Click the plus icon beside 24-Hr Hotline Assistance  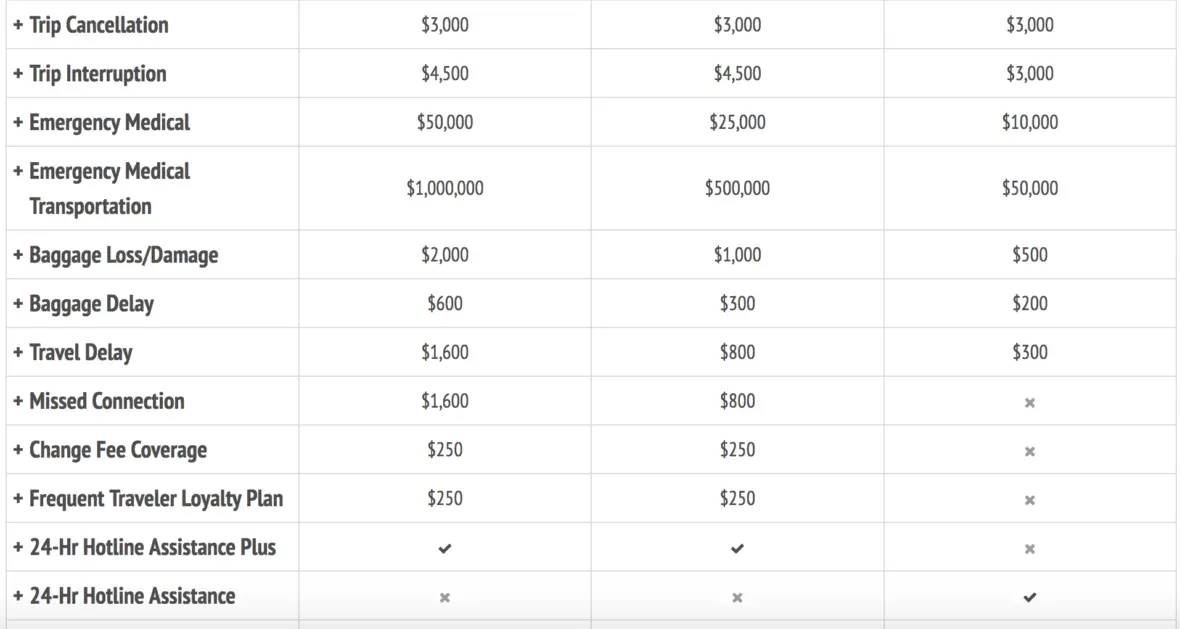click(18, 596)
